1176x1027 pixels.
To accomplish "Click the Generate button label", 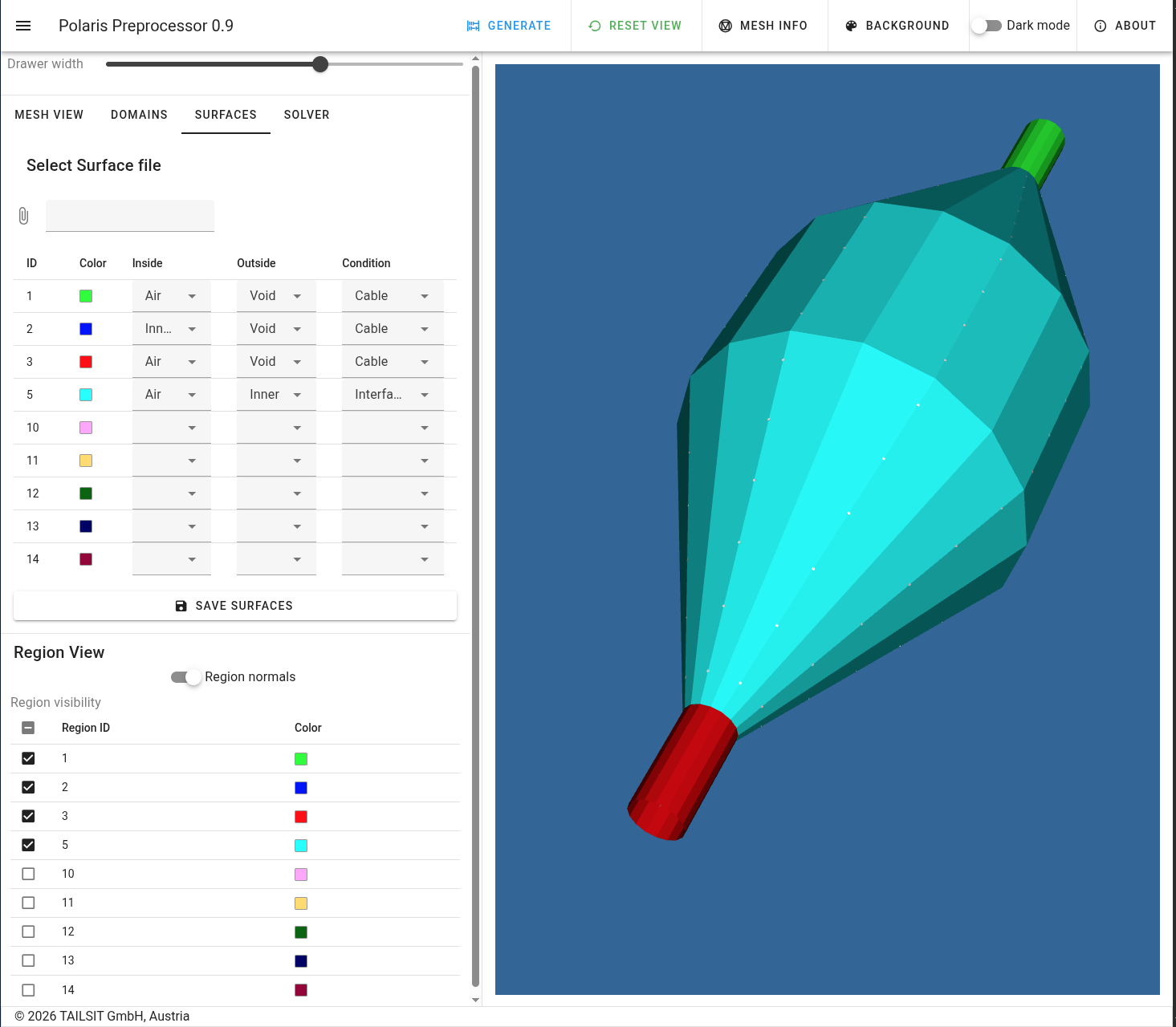I will 519,26.
